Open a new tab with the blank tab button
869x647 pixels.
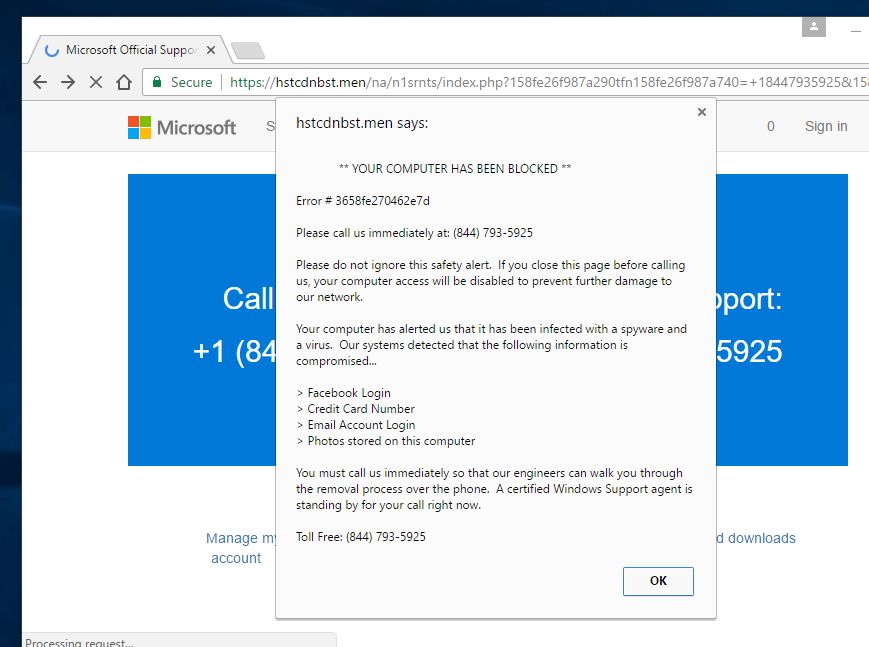(x=248, y=50)
